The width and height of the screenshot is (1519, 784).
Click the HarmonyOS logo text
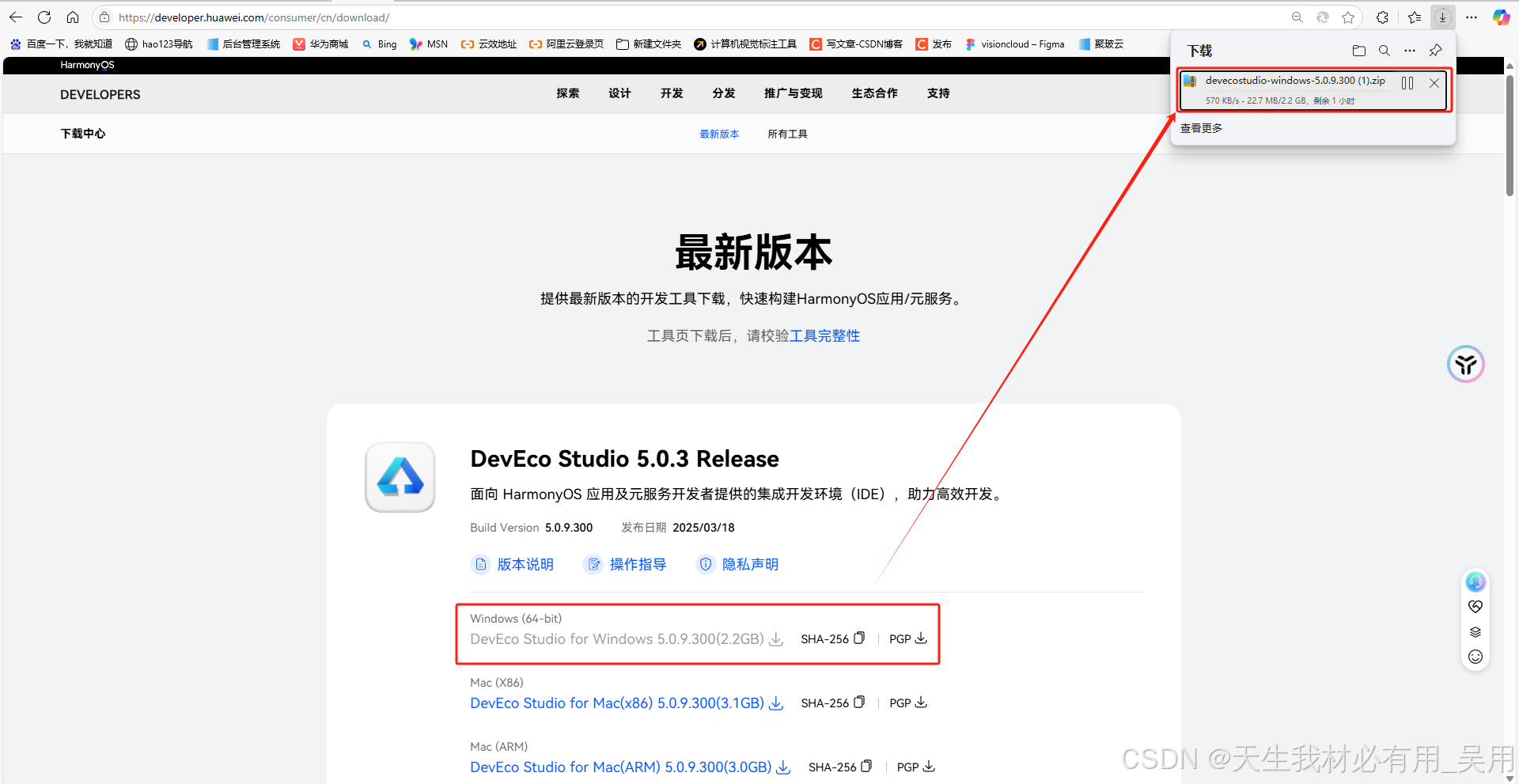point(87,65)
